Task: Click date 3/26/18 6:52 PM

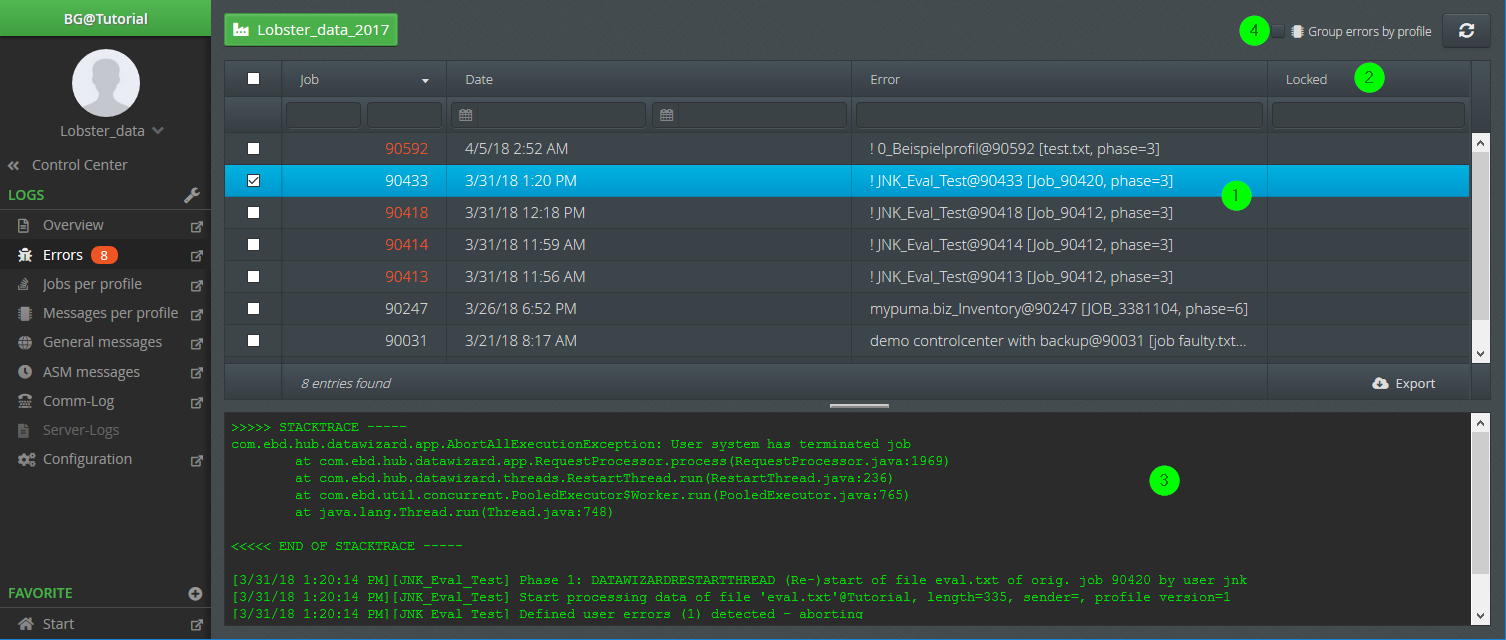Action: pos(521,308)
